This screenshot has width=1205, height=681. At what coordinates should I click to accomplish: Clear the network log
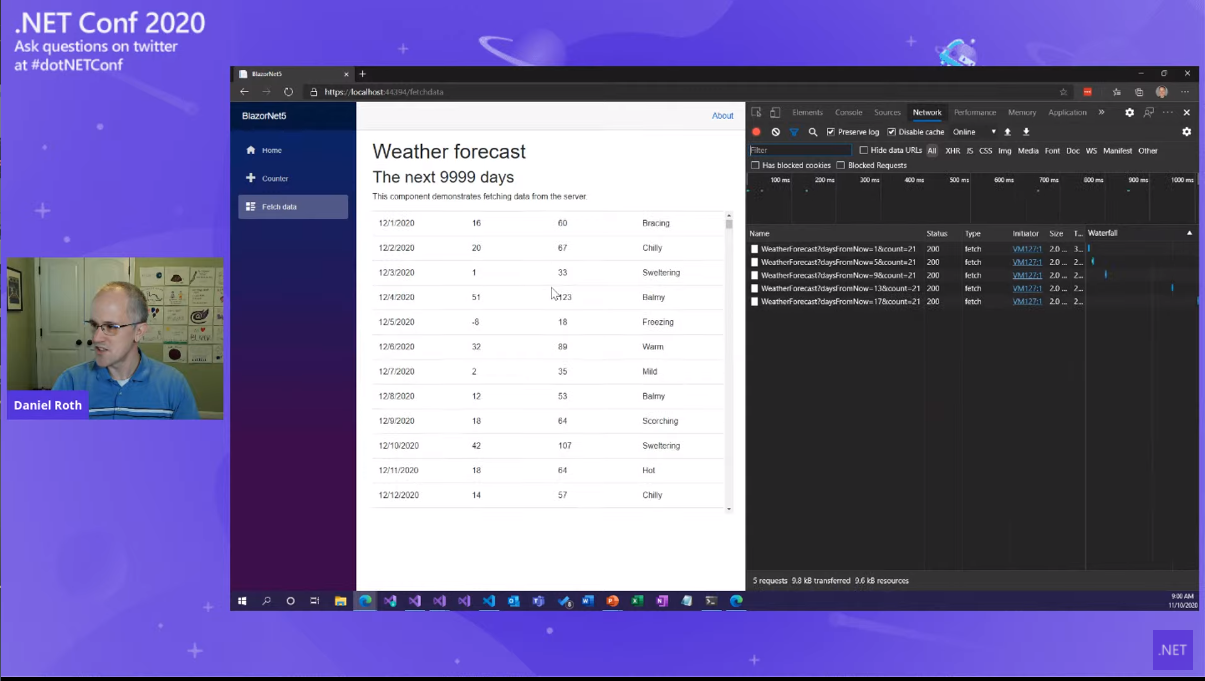(775, 132)
